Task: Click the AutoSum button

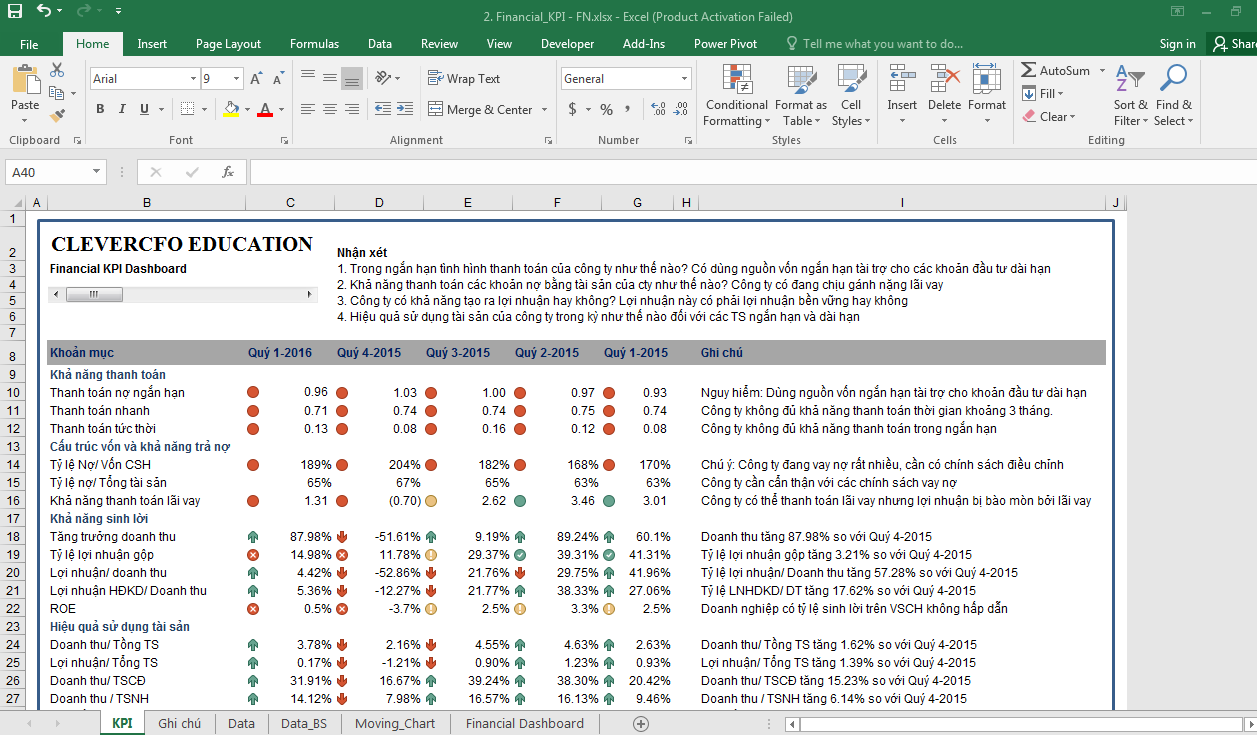Action: click(1055, 71)
